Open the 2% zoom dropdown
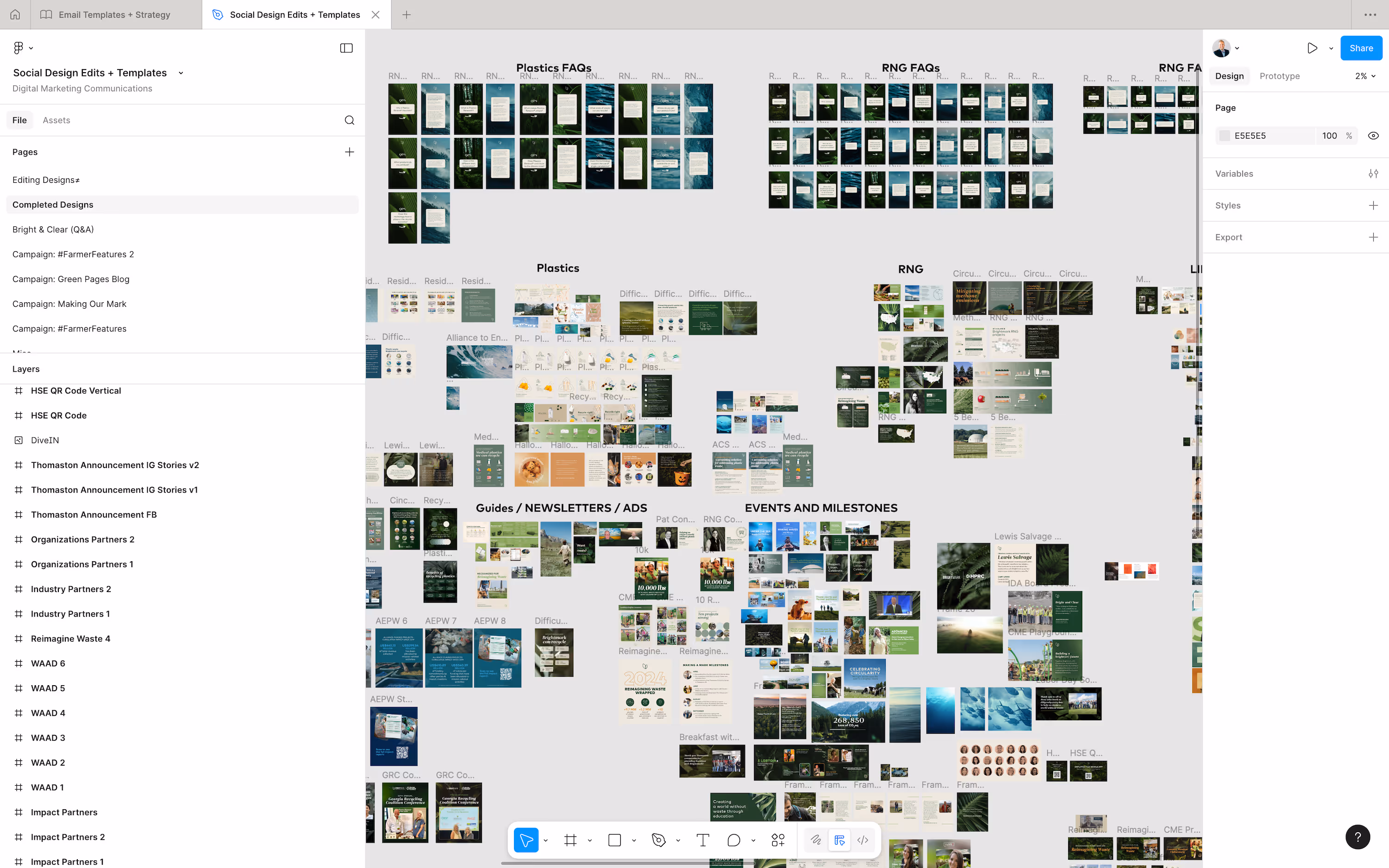 1365,76
